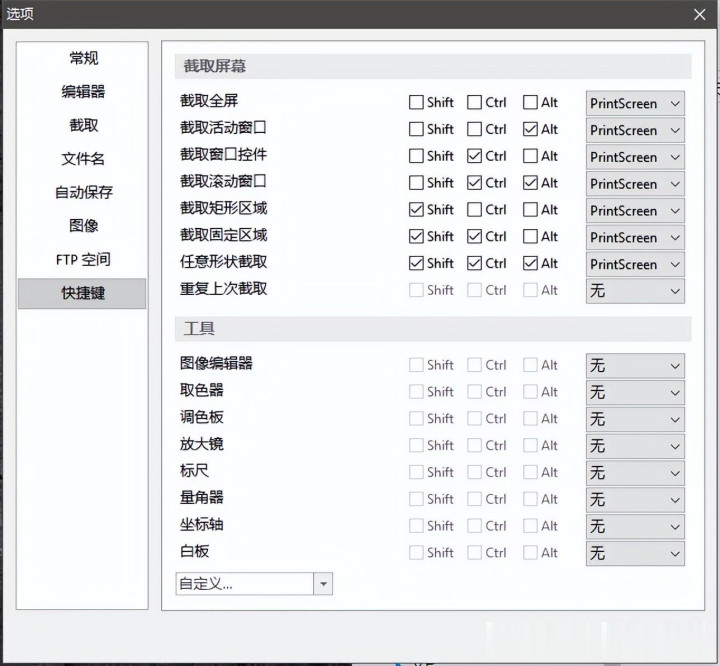Select the 截取 tab in sidebar
Screen dimensions: 720x666
(83, 125)
